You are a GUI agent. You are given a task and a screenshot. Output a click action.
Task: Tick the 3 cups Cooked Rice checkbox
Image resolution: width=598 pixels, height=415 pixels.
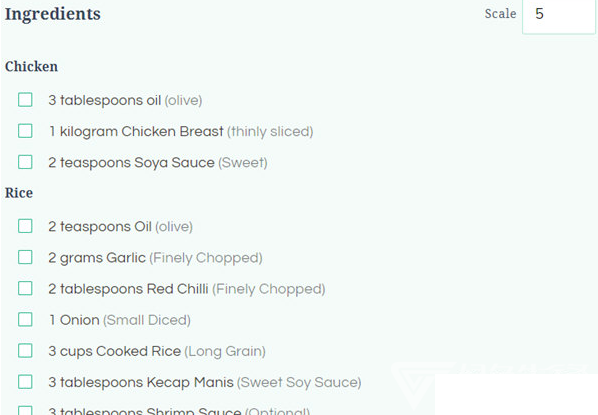click(25, 351)
